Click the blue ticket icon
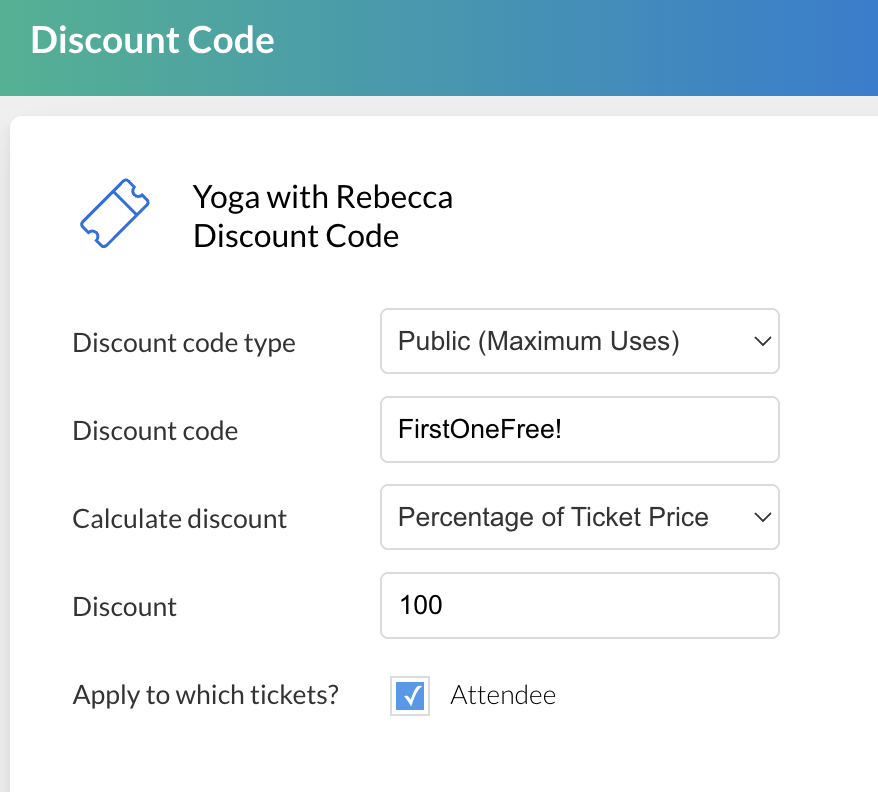 point(114,213)
